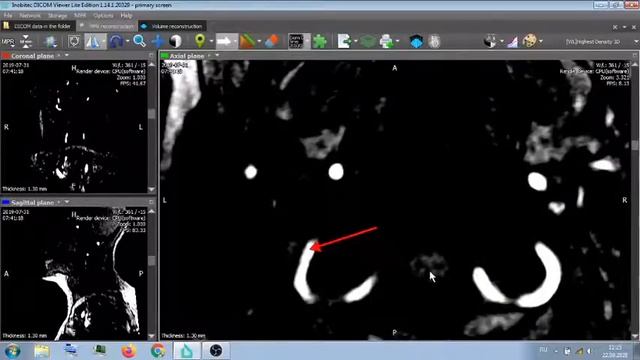Select the ruler measurement tool
Image resolution: width=640 pixels, height=360 pixels.
tap(247, 41)
